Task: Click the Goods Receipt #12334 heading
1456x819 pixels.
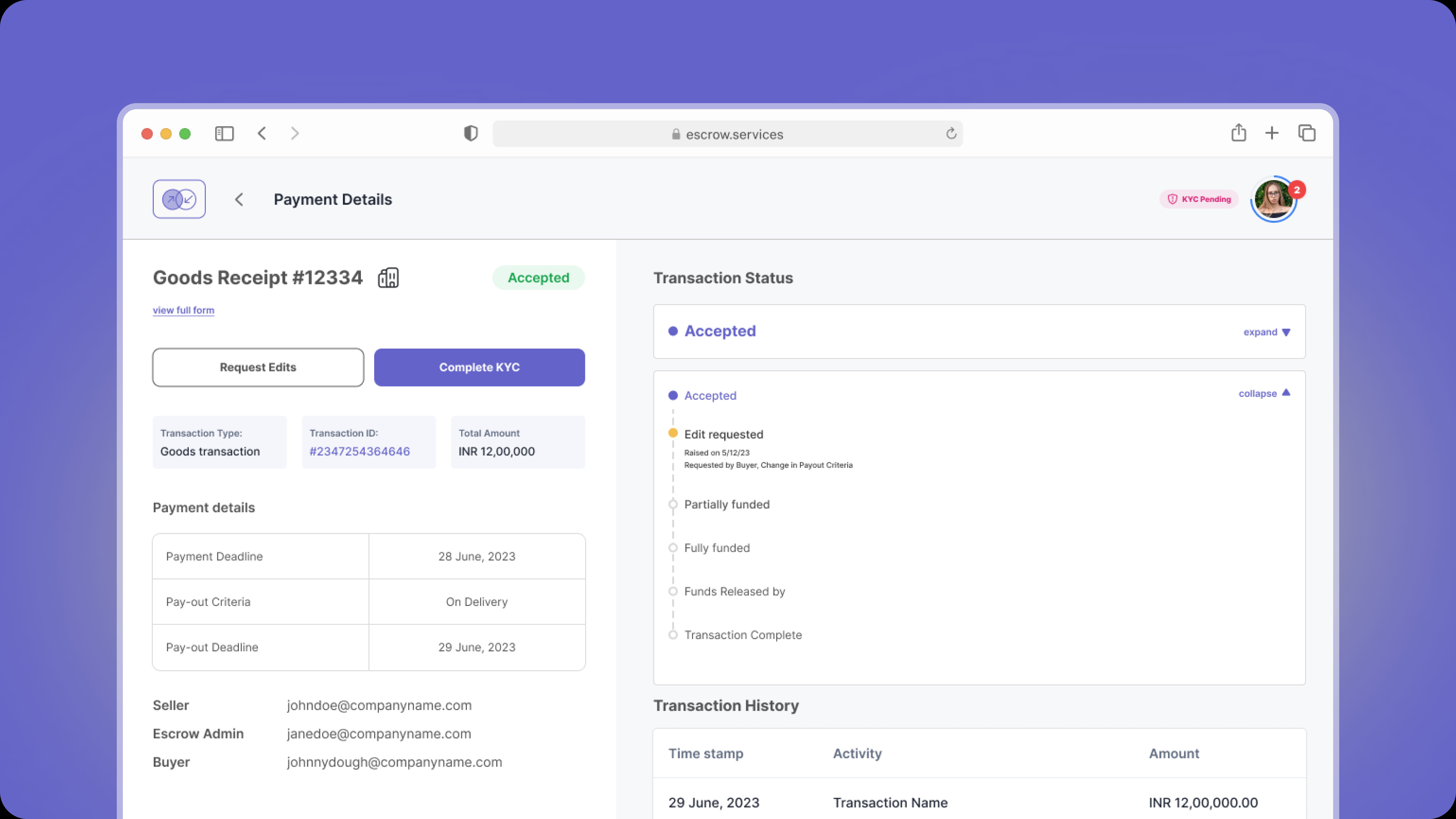Action: pyautogui.click(x=258, y=278)
